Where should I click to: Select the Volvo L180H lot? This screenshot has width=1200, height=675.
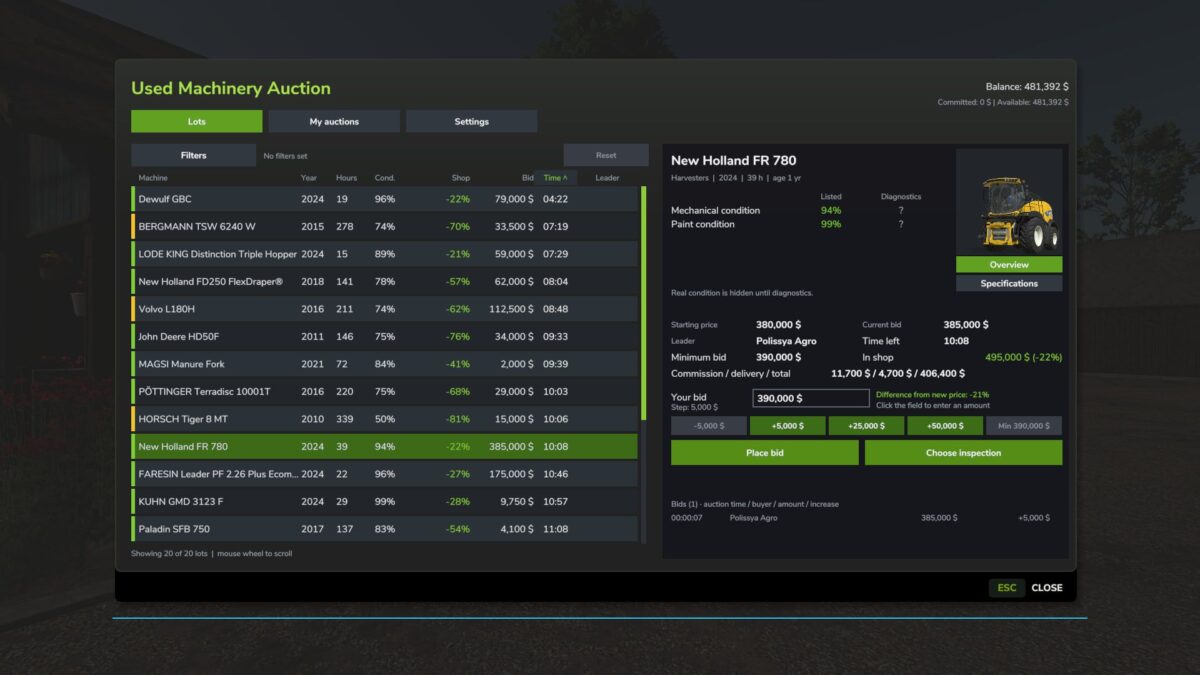point(384,309)
